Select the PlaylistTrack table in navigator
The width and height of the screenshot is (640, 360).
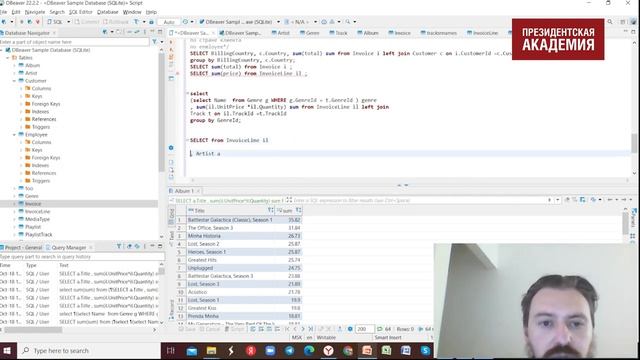38,235
